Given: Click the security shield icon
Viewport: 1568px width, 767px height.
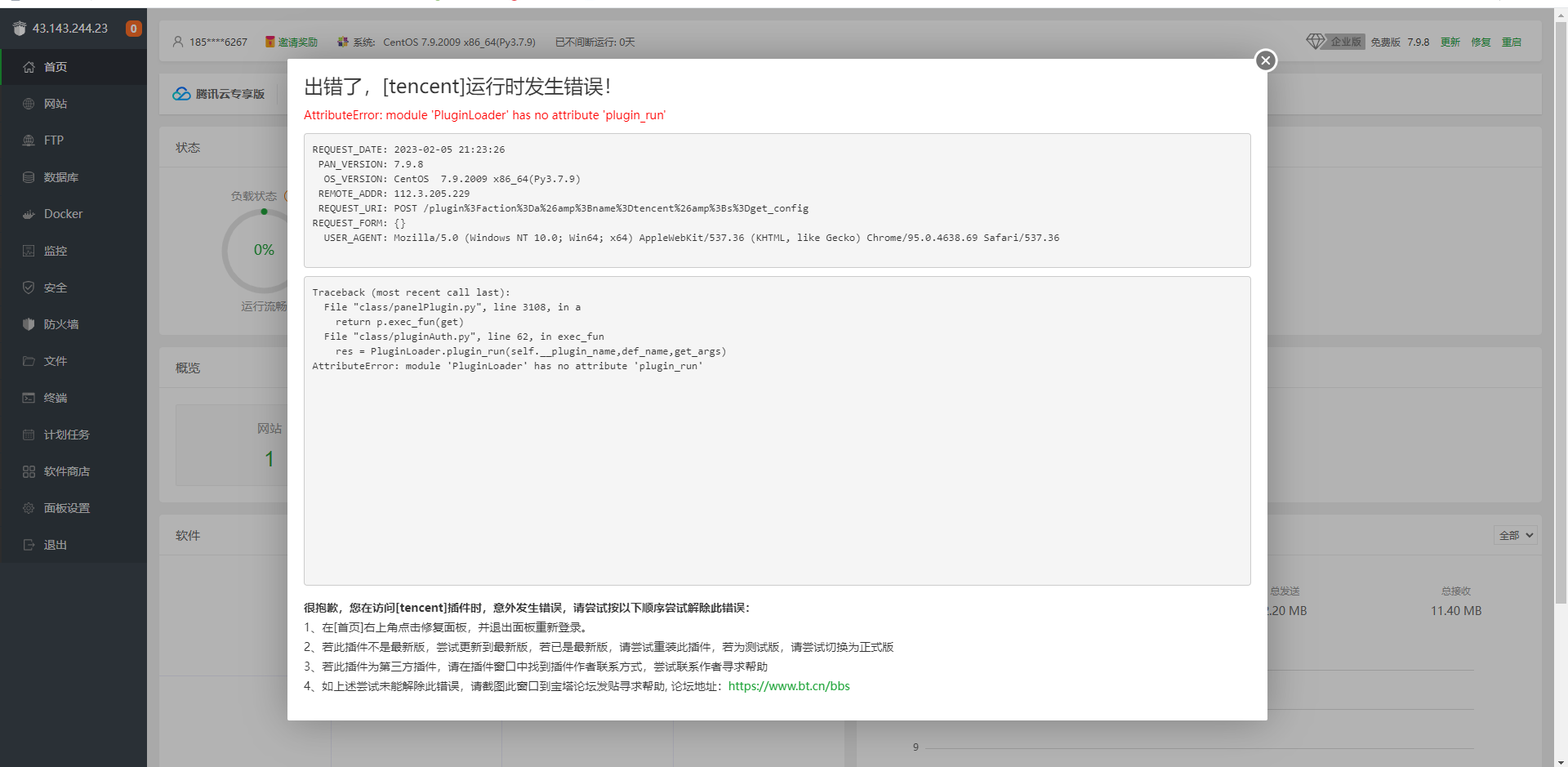Looking at the screenshot, I should point(29,288).
